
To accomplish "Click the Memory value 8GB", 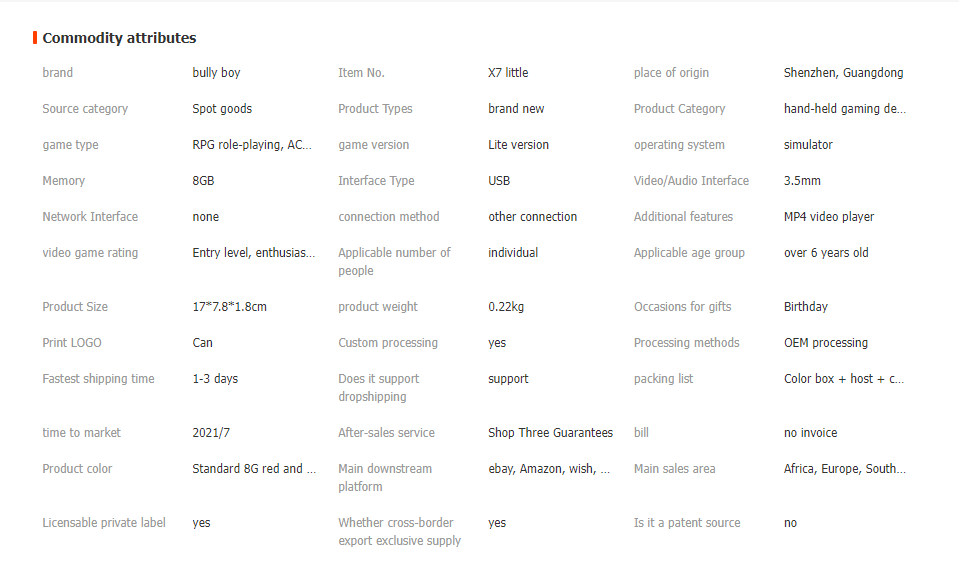I will pos(203,181).
